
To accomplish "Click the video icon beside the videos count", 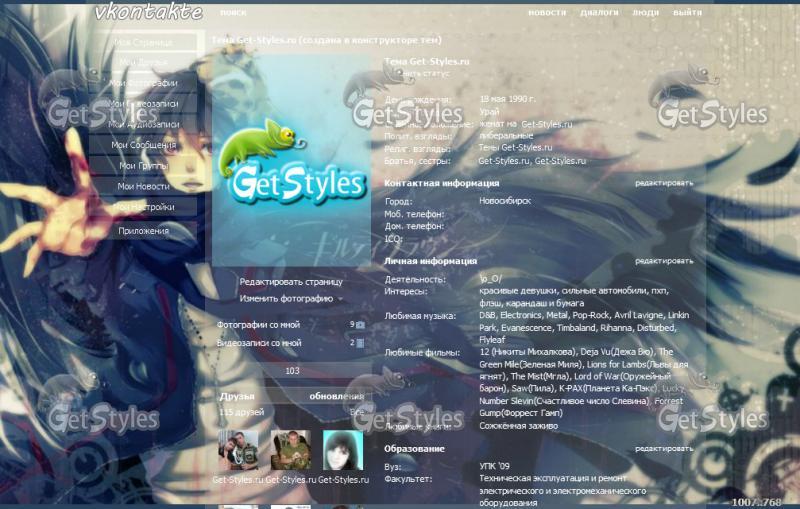I will pos(360,343).
